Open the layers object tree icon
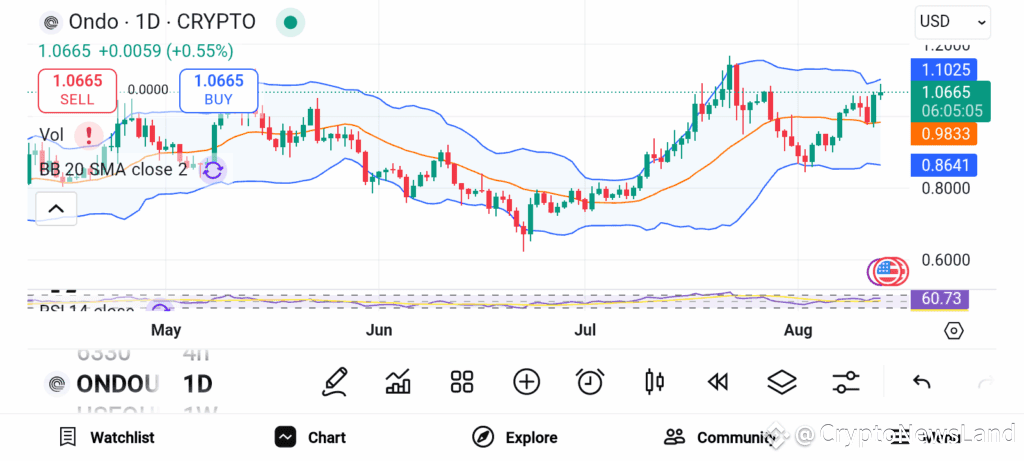 pyautogui.click(x=782, y=382)
